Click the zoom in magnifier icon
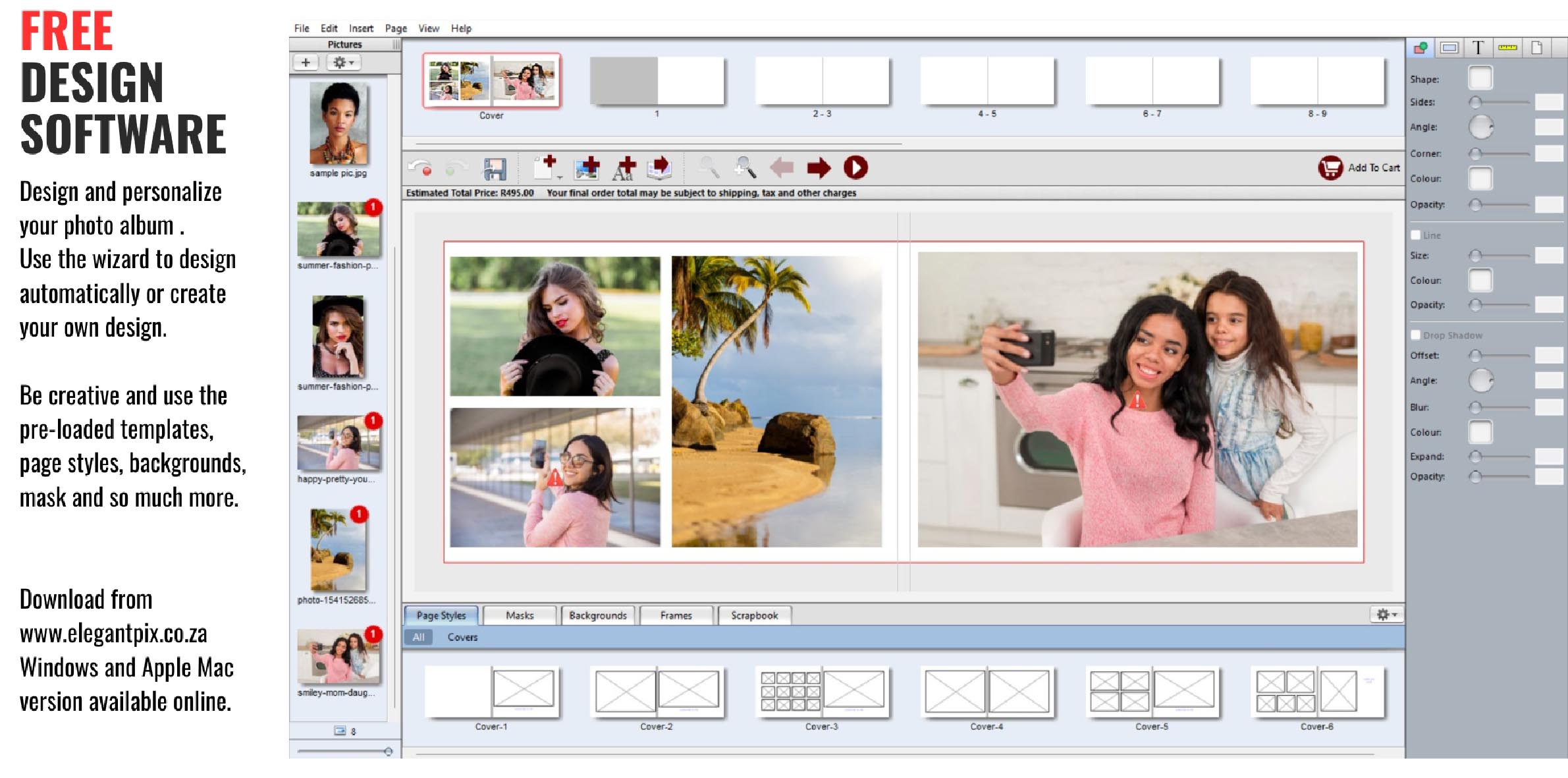This screenshot has height=778, width=1568. click(x=745, y=167)
